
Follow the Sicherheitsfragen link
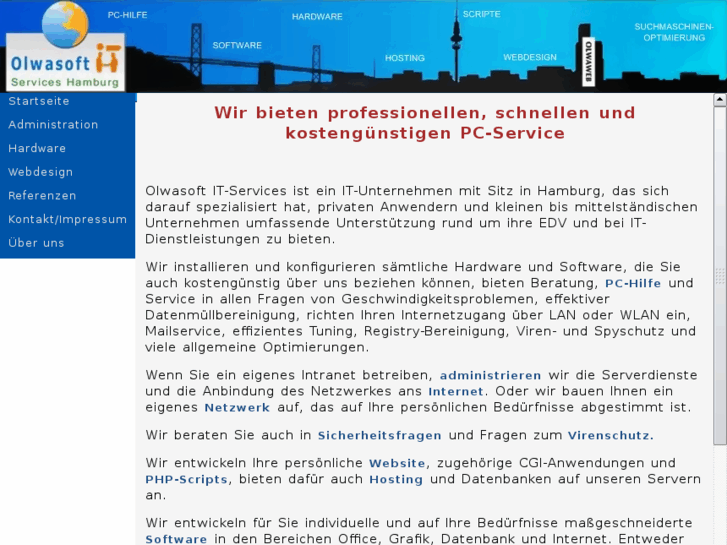coord(379,436)
